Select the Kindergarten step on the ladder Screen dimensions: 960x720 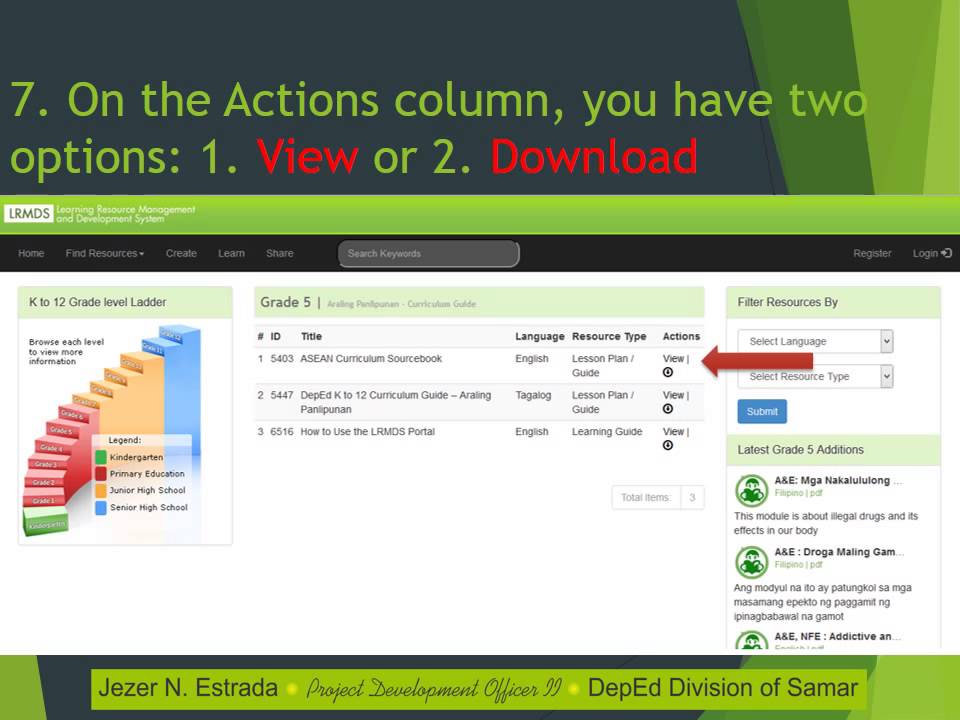coord(45,525)
